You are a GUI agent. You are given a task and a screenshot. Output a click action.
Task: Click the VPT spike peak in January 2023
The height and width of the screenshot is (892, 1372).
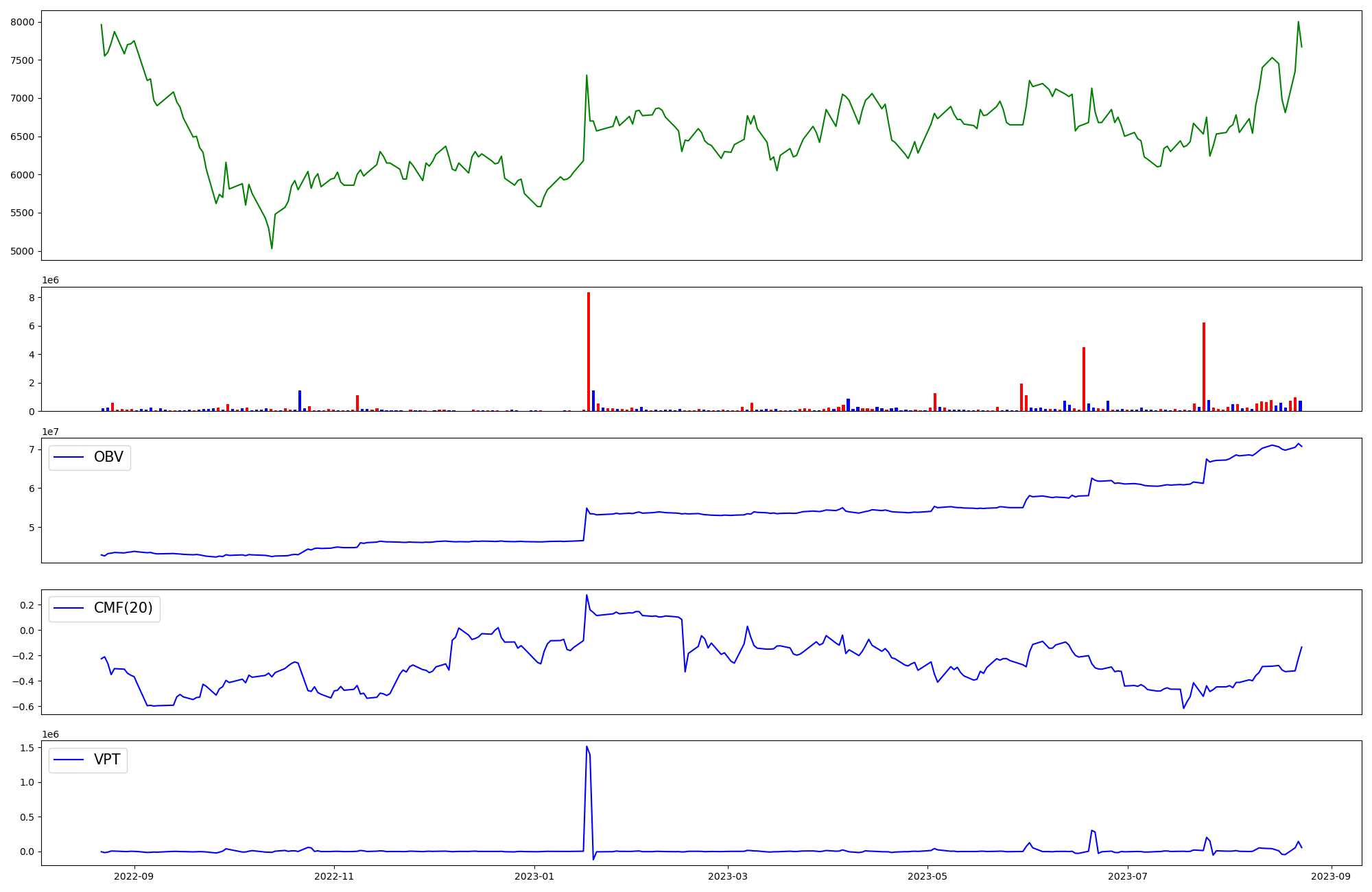[587, 747]
